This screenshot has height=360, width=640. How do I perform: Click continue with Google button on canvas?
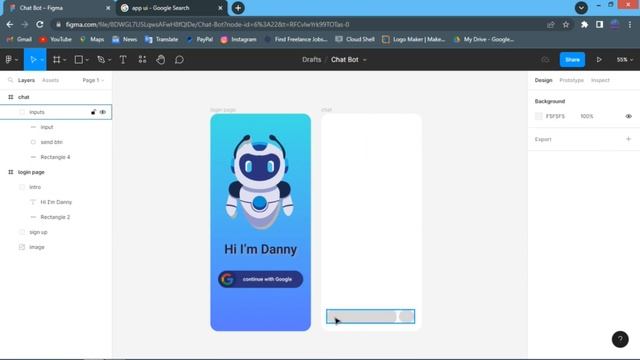(x=260, y=279)
